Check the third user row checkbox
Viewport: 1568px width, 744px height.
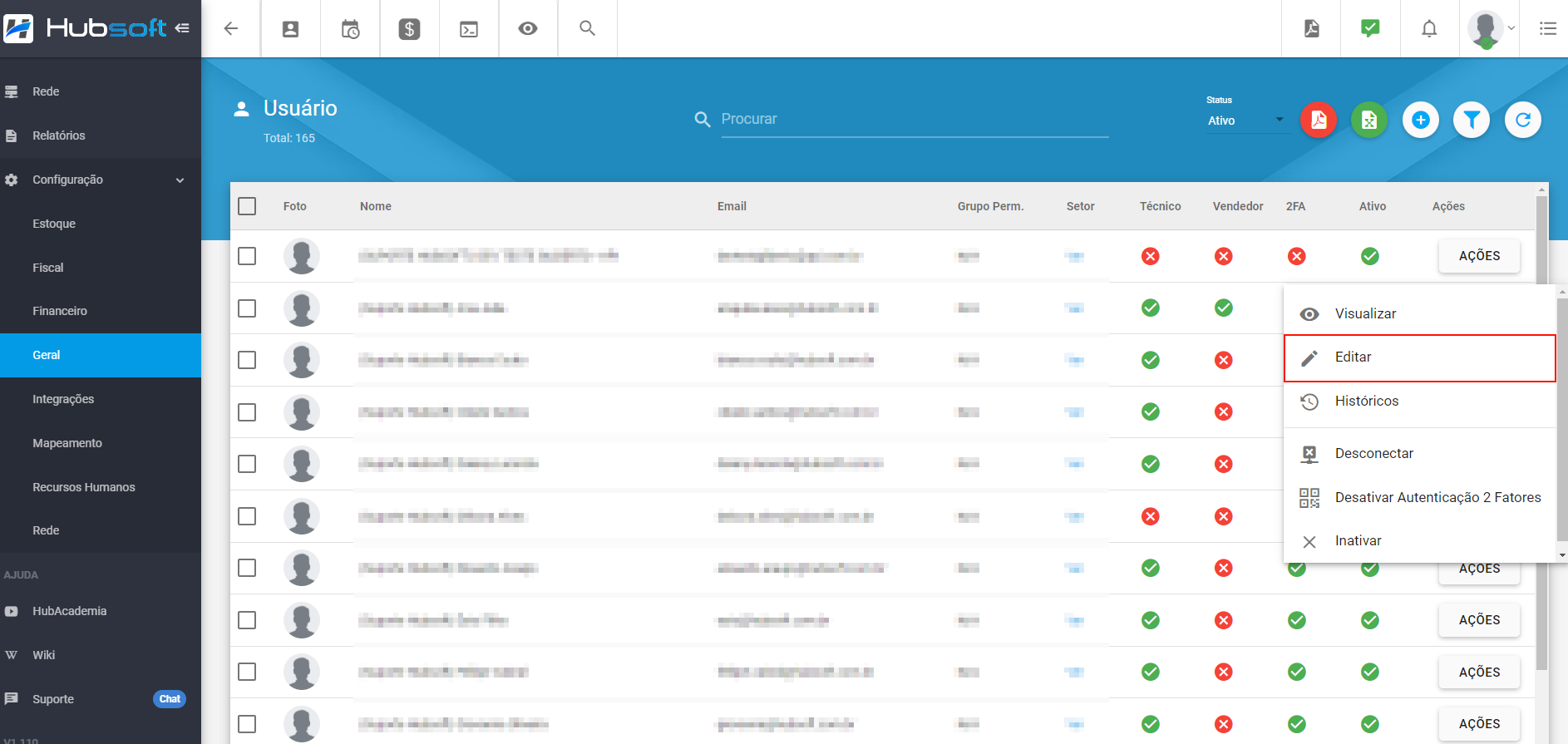(247, 360)
